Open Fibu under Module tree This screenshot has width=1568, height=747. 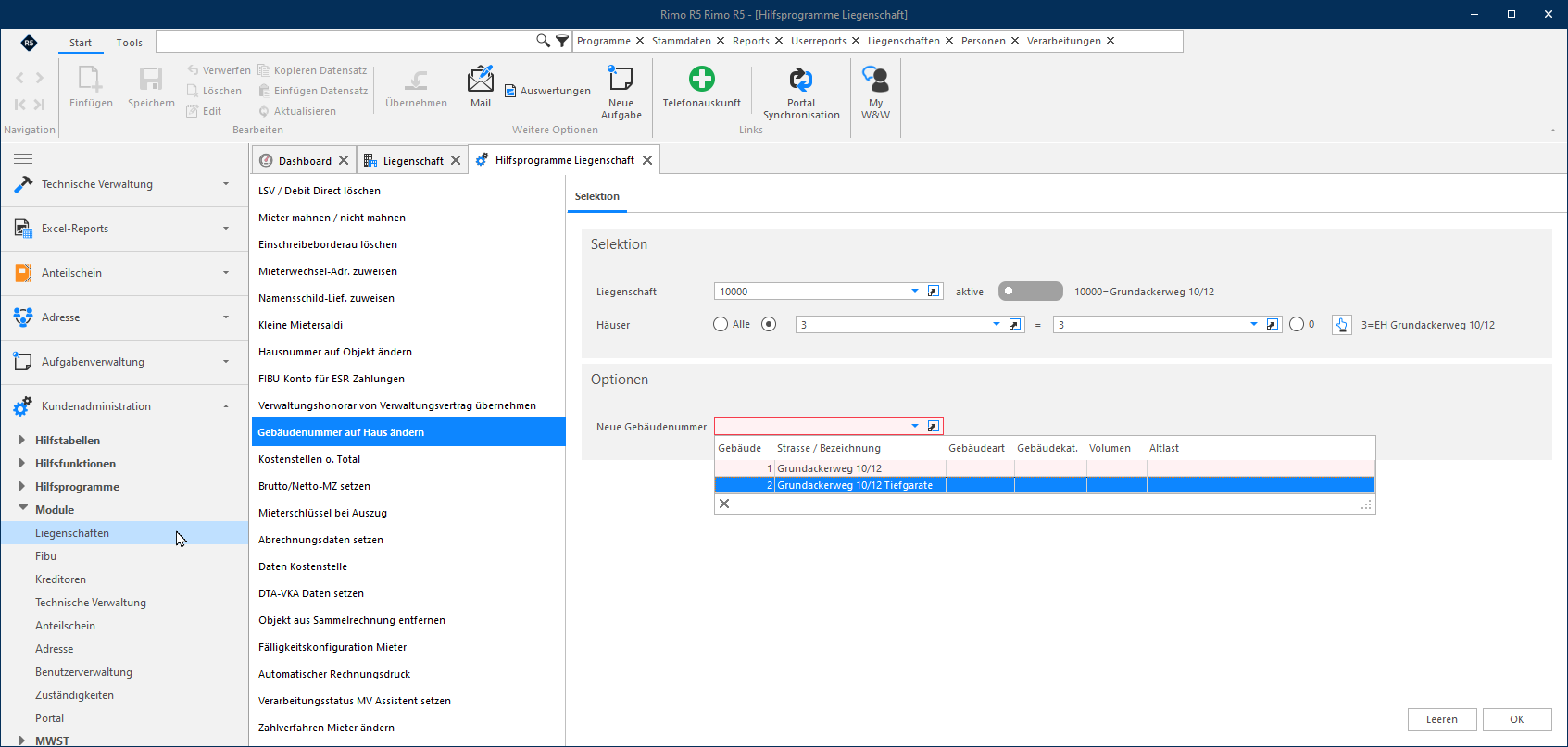pos(46,556)
